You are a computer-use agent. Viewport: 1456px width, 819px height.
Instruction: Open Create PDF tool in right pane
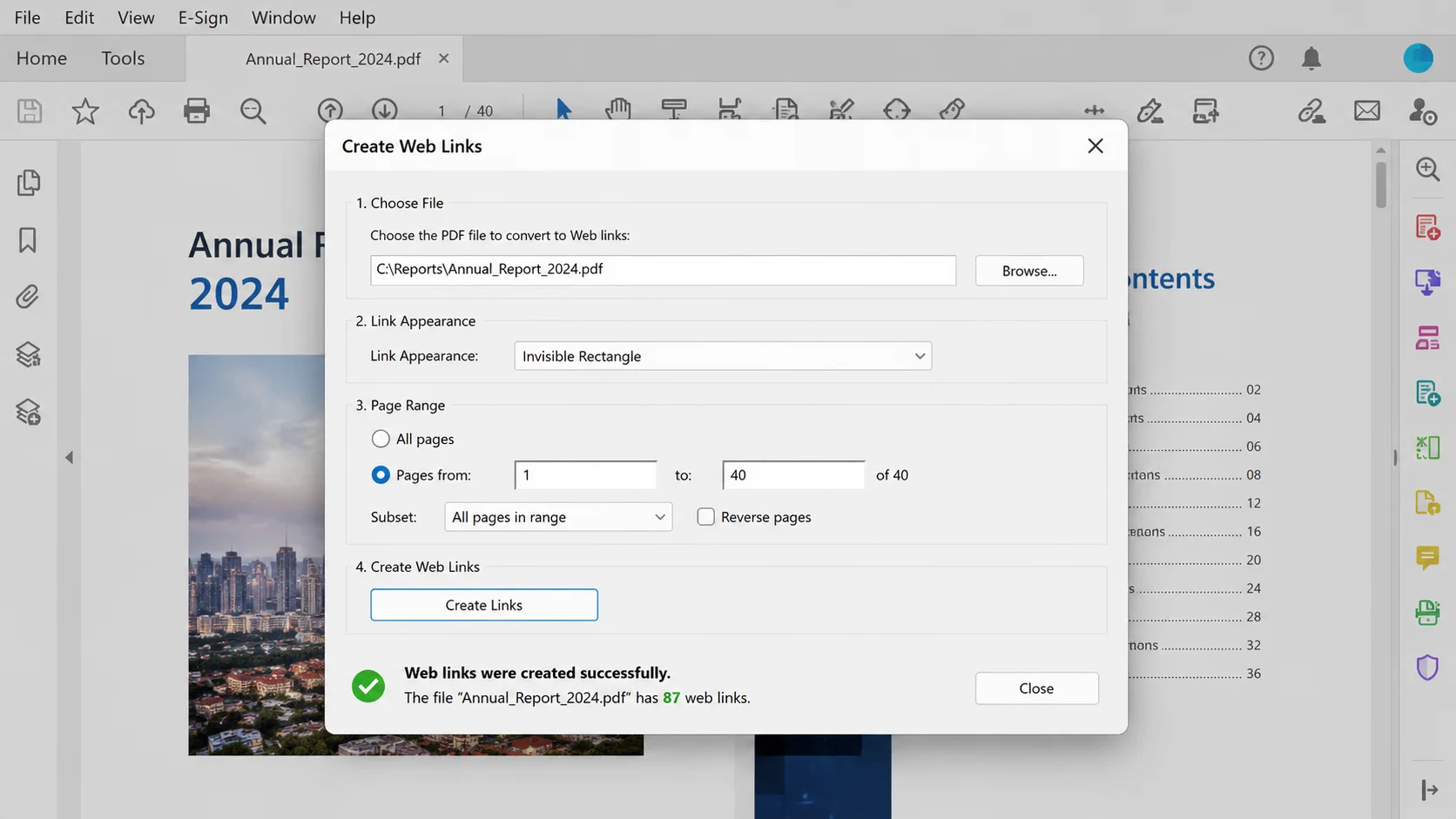(1427, 226)
